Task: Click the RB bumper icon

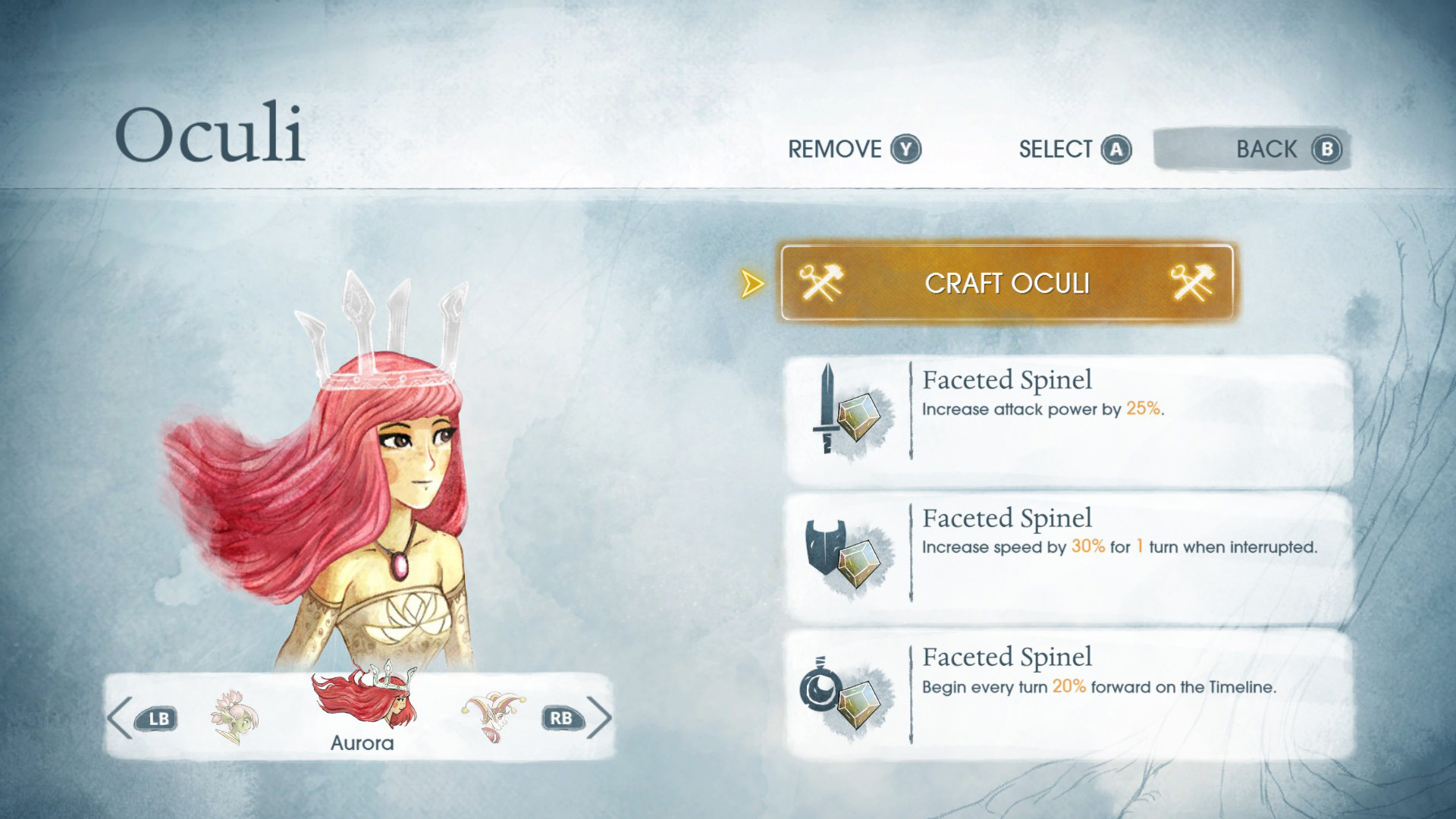Action: [x=562, y=718]
